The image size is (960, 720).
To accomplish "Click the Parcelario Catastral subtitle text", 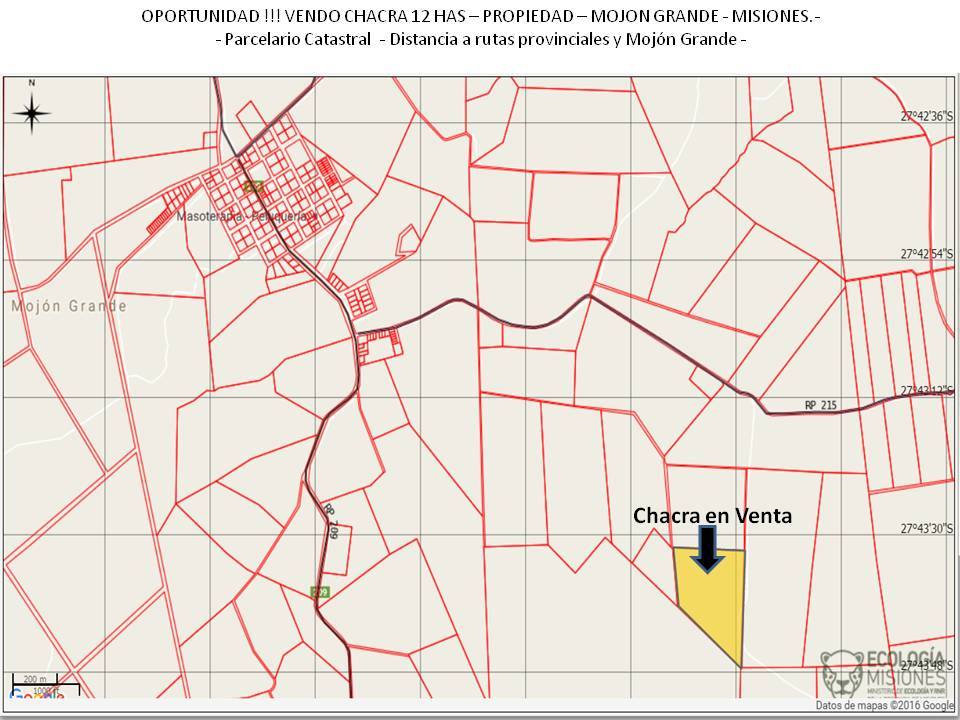I will tap(481, 40).
